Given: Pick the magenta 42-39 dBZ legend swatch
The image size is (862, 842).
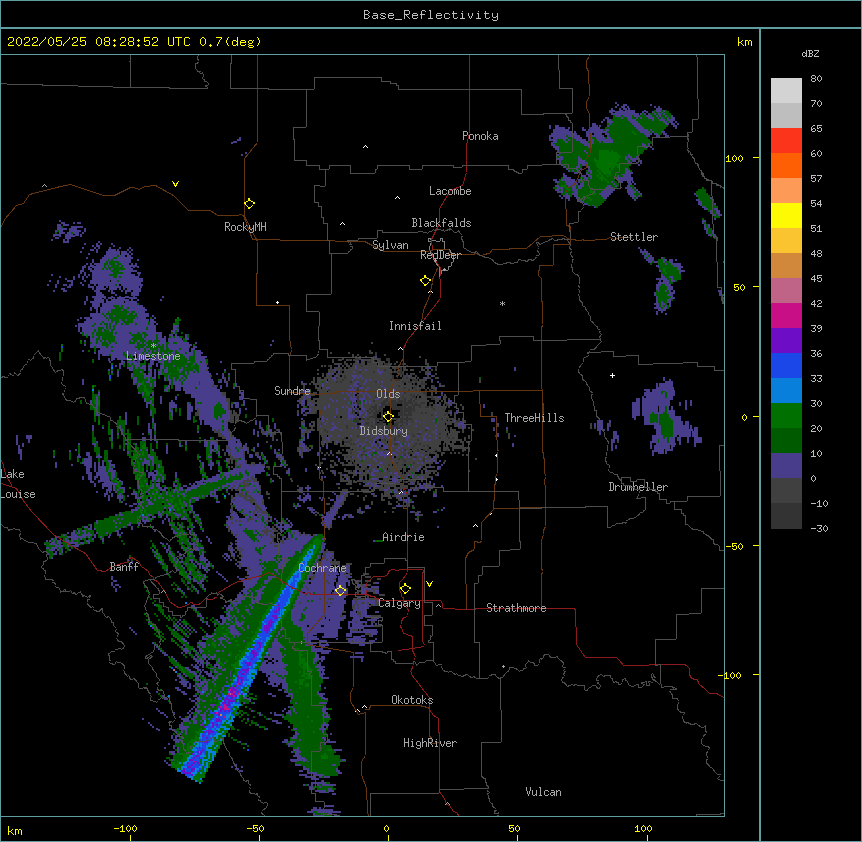Looking at the screenshot, I should click(786, 315).
